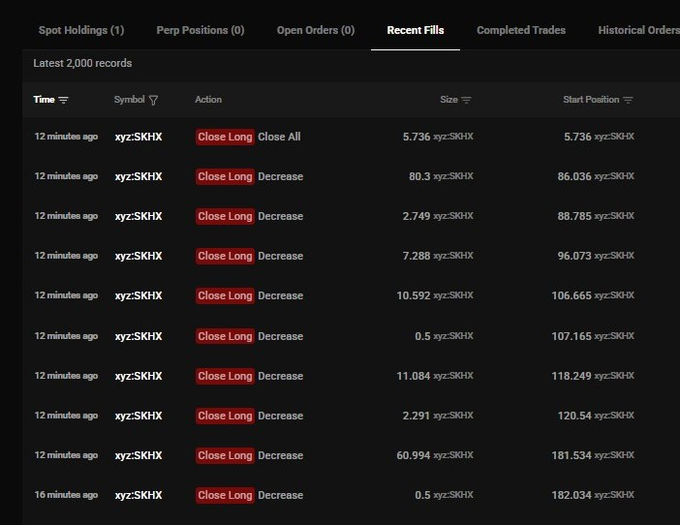Image resolution: width=680 pixels, height=525 pixels.
Task: Click size value 2.749
Action: [416, 216]
